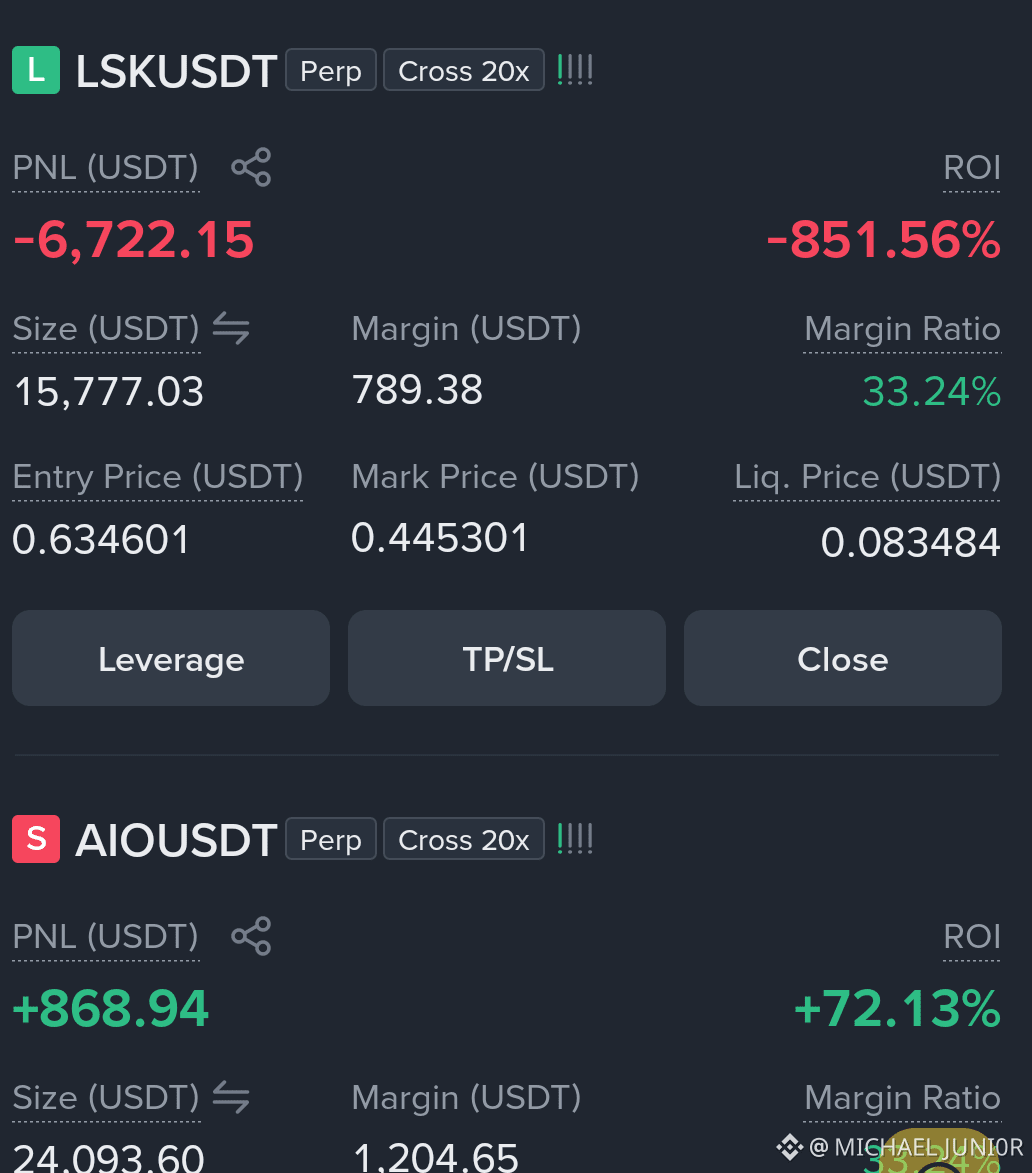Open Leverage settings for LSKUSDT
Image resolution: width=1032 pixels, height=1173 pixels.
pyautogui.click(x=171, y=658)
